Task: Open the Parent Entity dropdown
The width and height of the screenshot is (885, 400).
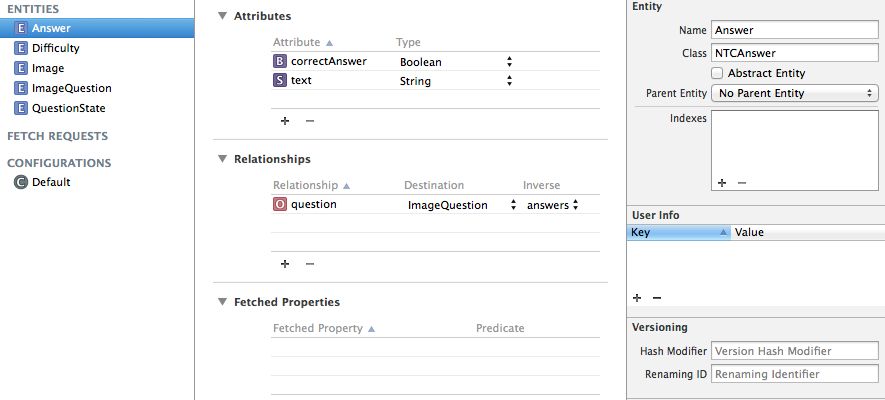Action: pyautogui.click(x=793, y=93)
